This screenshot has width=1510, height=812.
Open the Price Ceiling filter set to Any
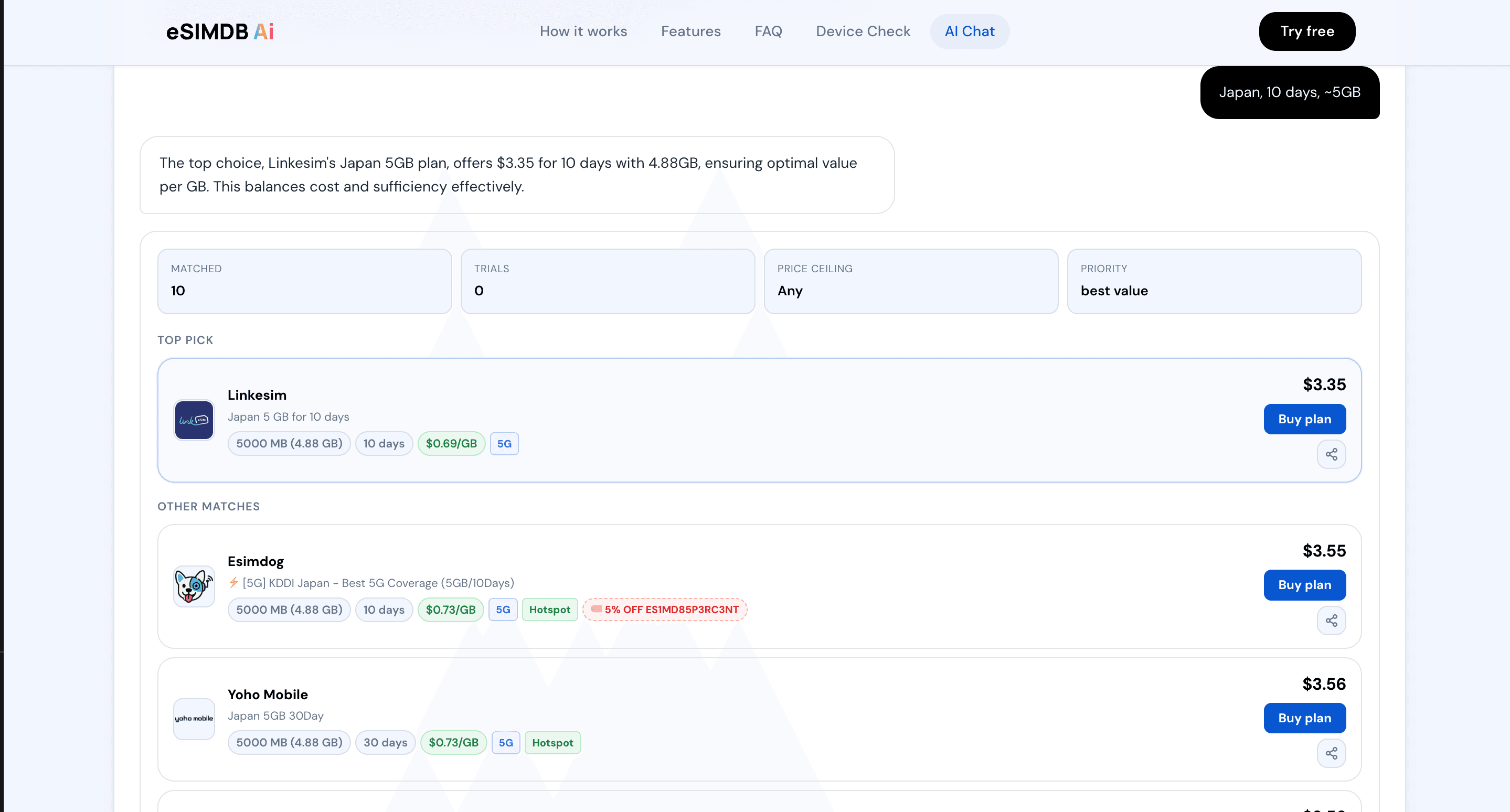click(x=910, y=282)
